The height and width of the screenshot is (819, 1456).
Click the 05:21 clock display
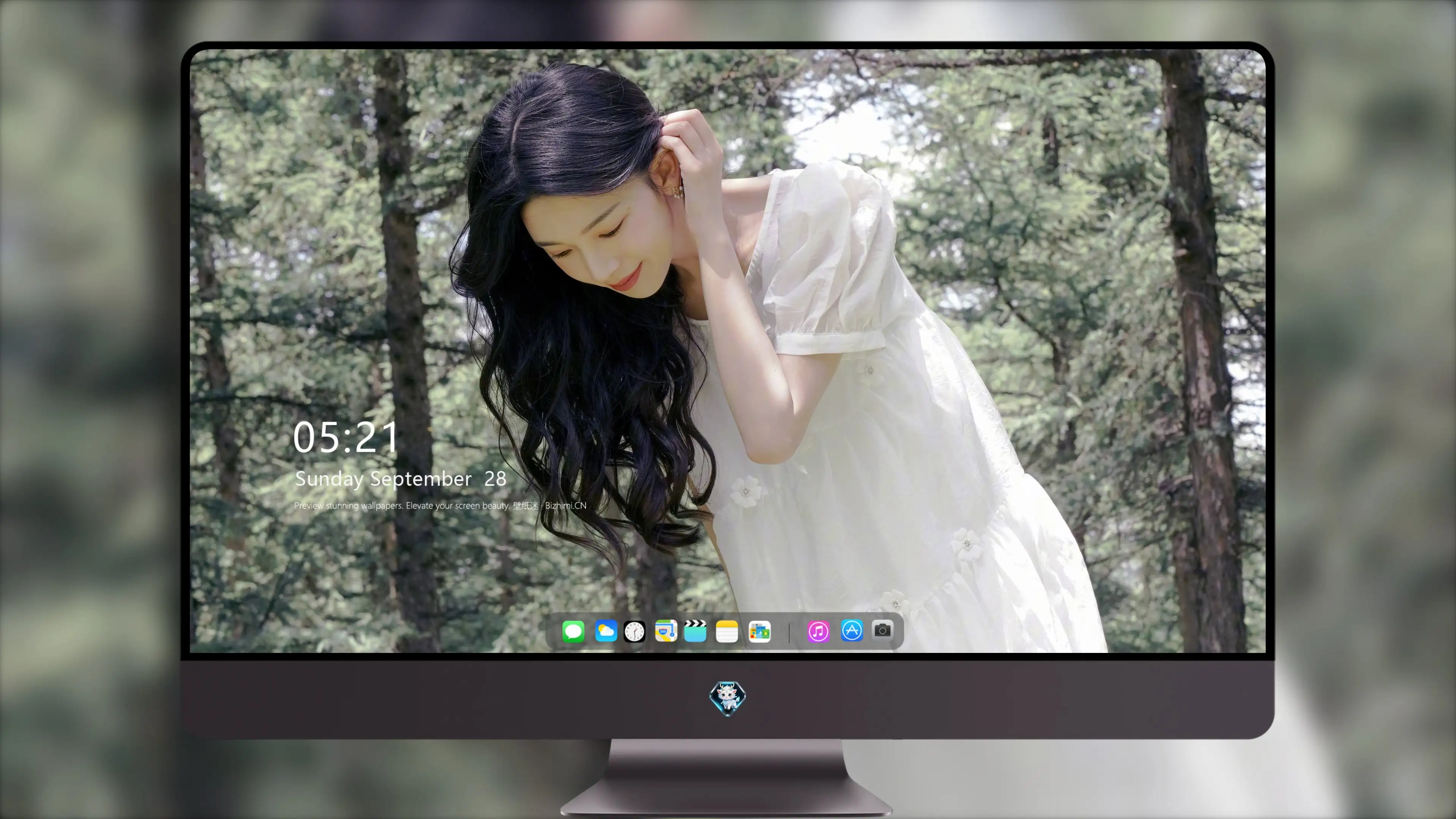pos(345,438)
